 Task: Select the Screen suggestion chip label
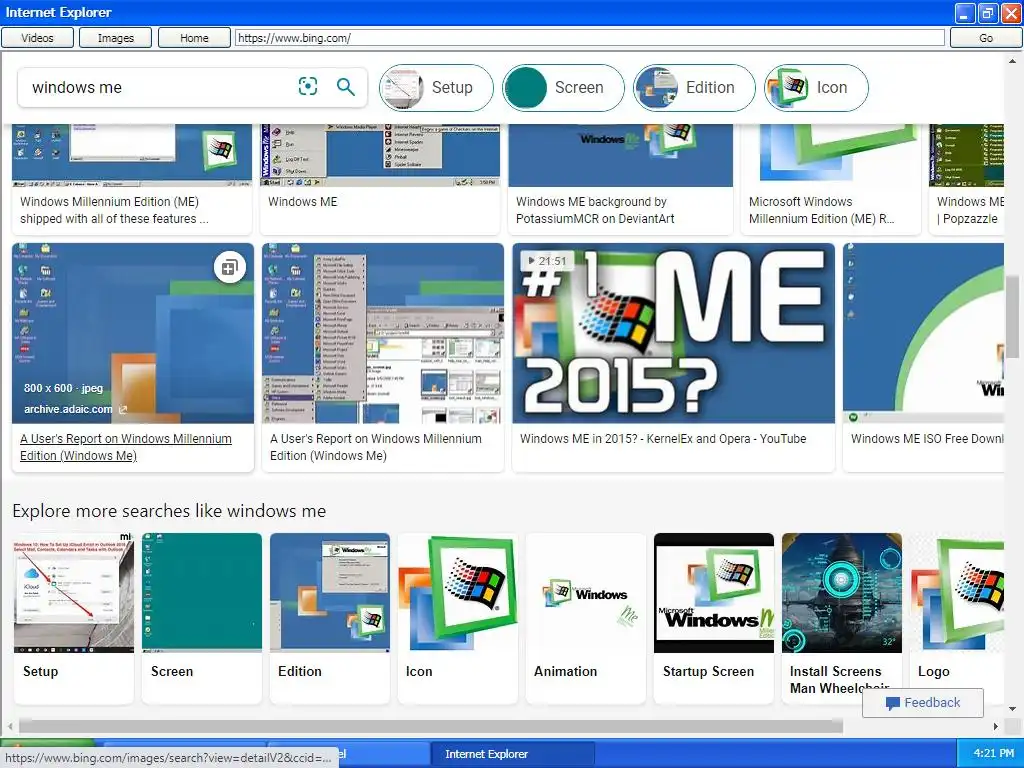point(579,88)
